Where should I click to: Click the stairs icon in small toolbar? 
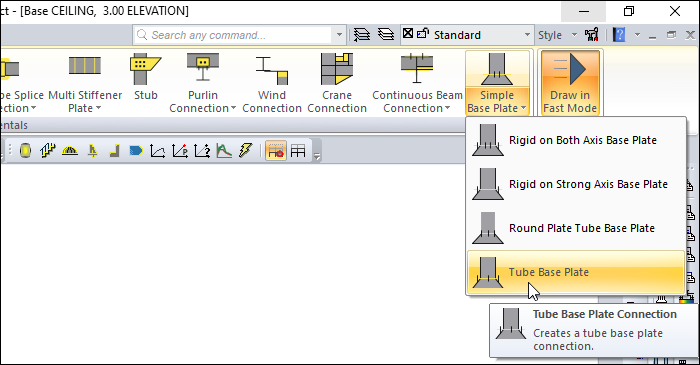point(48,151)
